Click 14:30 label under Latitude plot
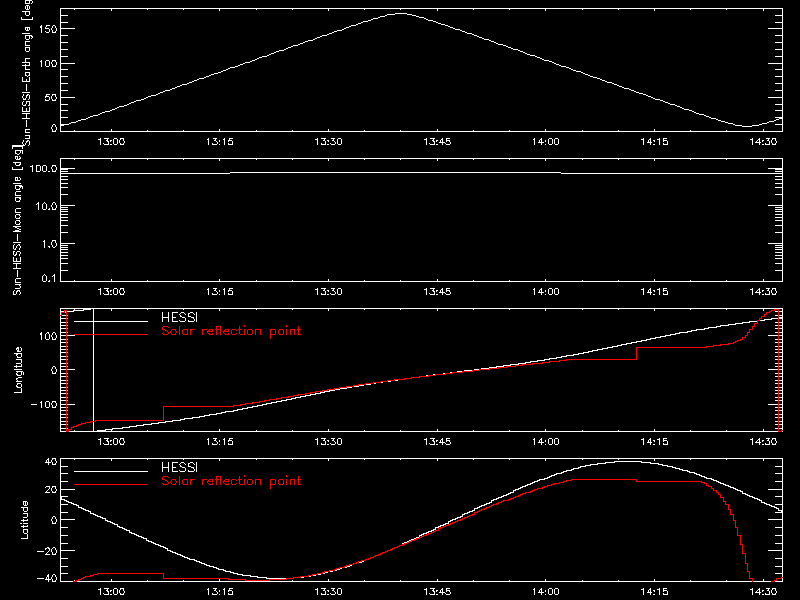This screenshot has width=800, height=600. coord(763,591)
